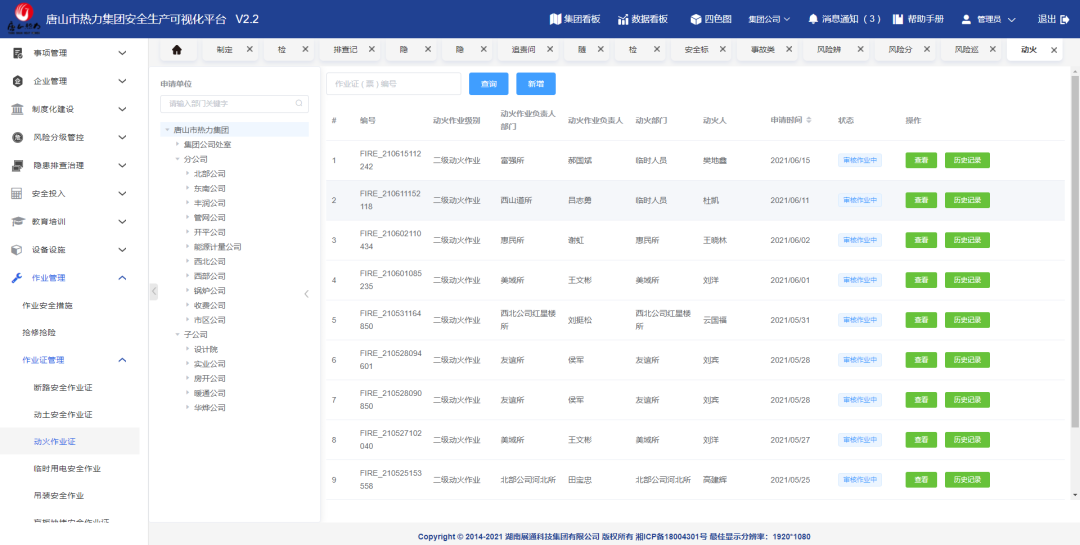The image size is (1080, 545).
Task: Click the 新增 add button
Action: click(x=536, y=83)
